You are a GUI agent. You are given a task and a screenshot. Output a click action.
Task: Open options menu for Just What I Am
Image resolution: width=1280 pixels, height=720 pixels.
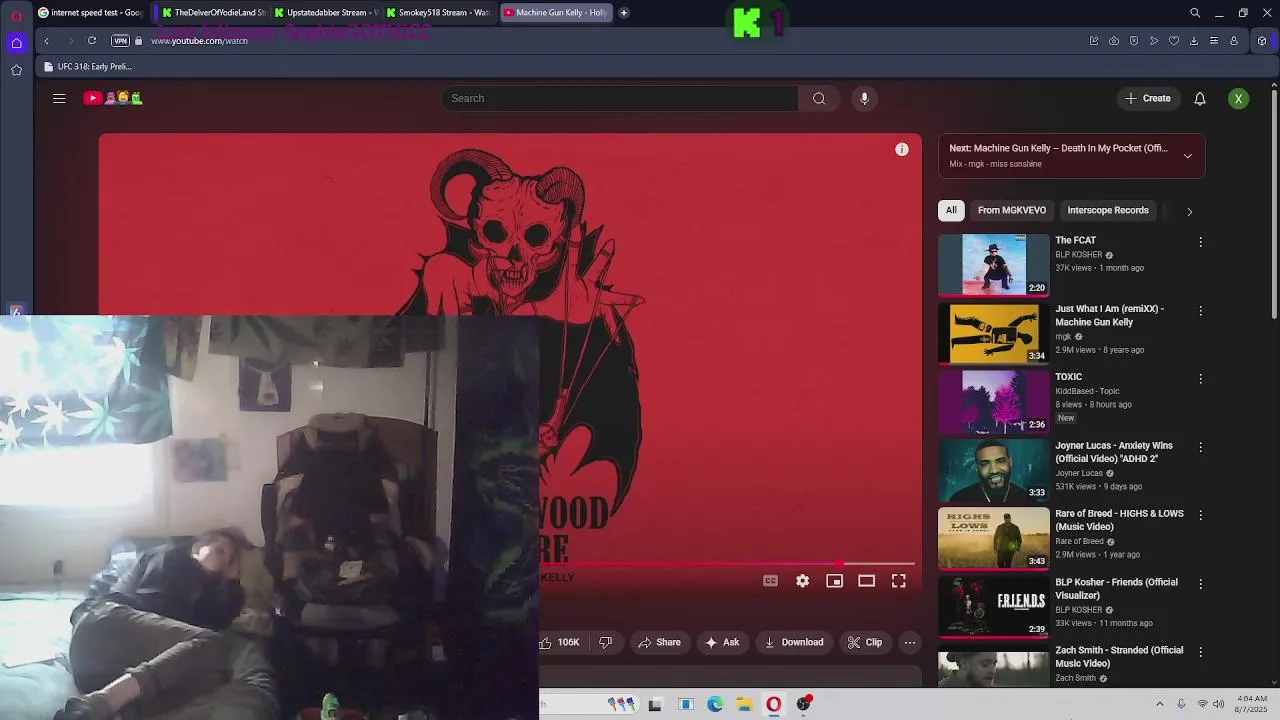[x=1200, y=311]
